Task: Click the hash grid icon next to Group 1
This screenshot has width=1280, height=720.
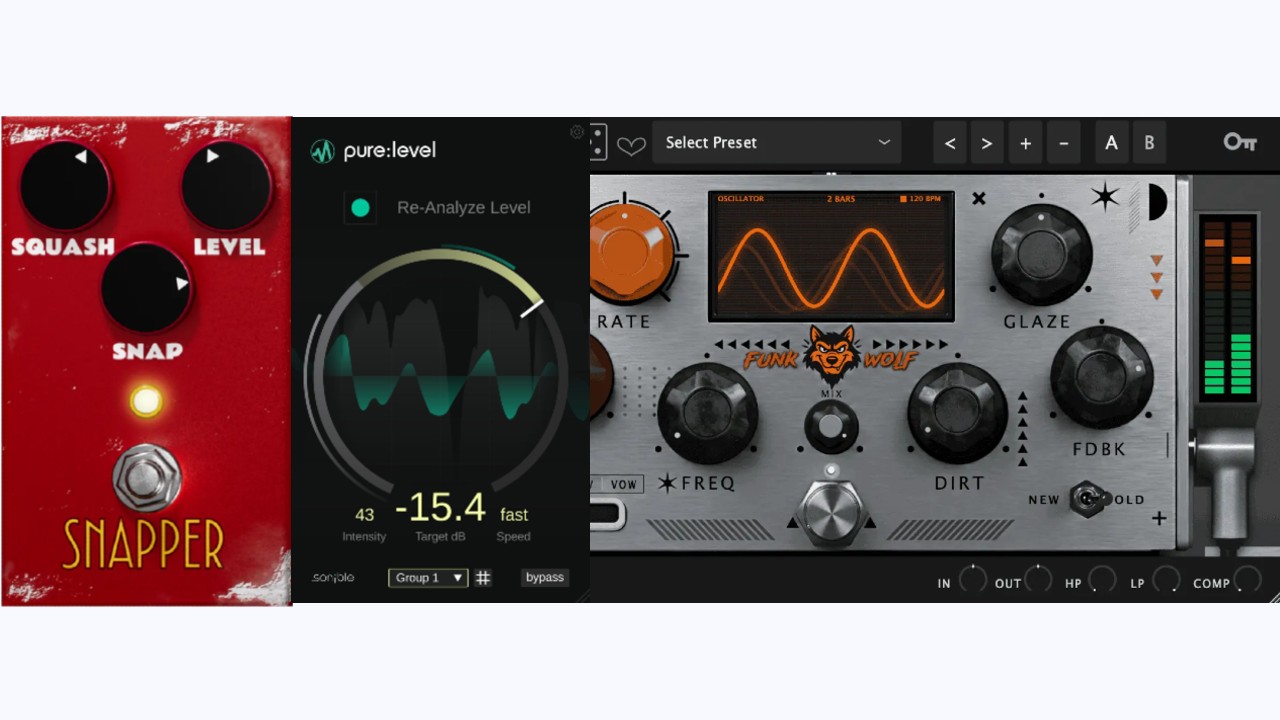Action: pyautogui.click(x=483, y=577)
